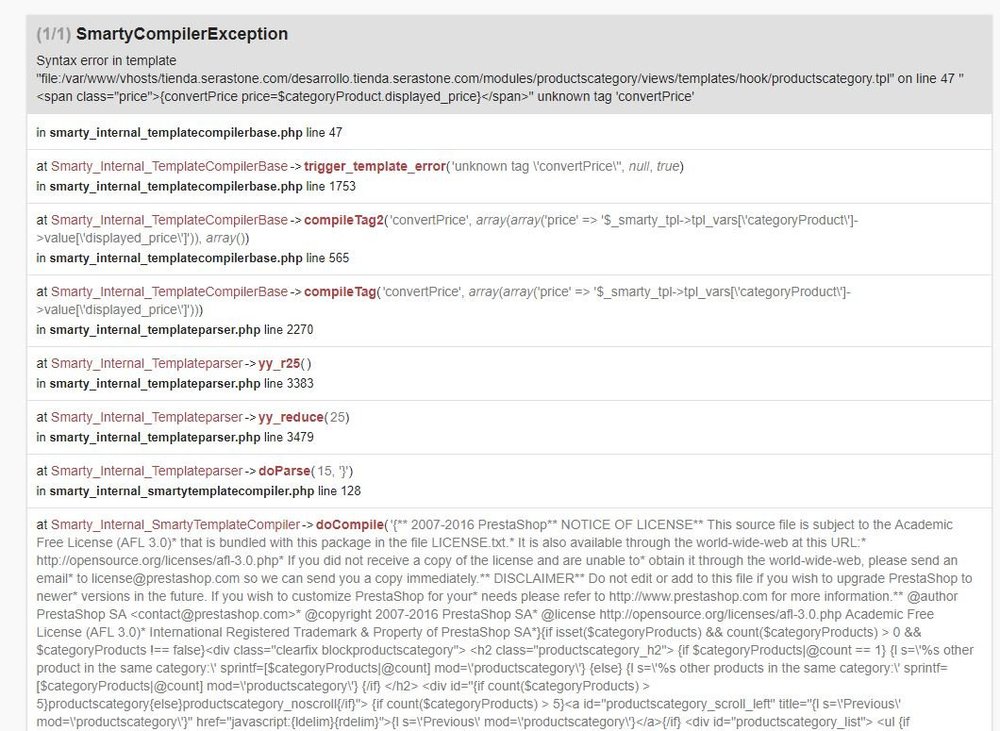Click Smarty_Internal_TemplateCompilerBase before compileTag2

coord(169,220)
